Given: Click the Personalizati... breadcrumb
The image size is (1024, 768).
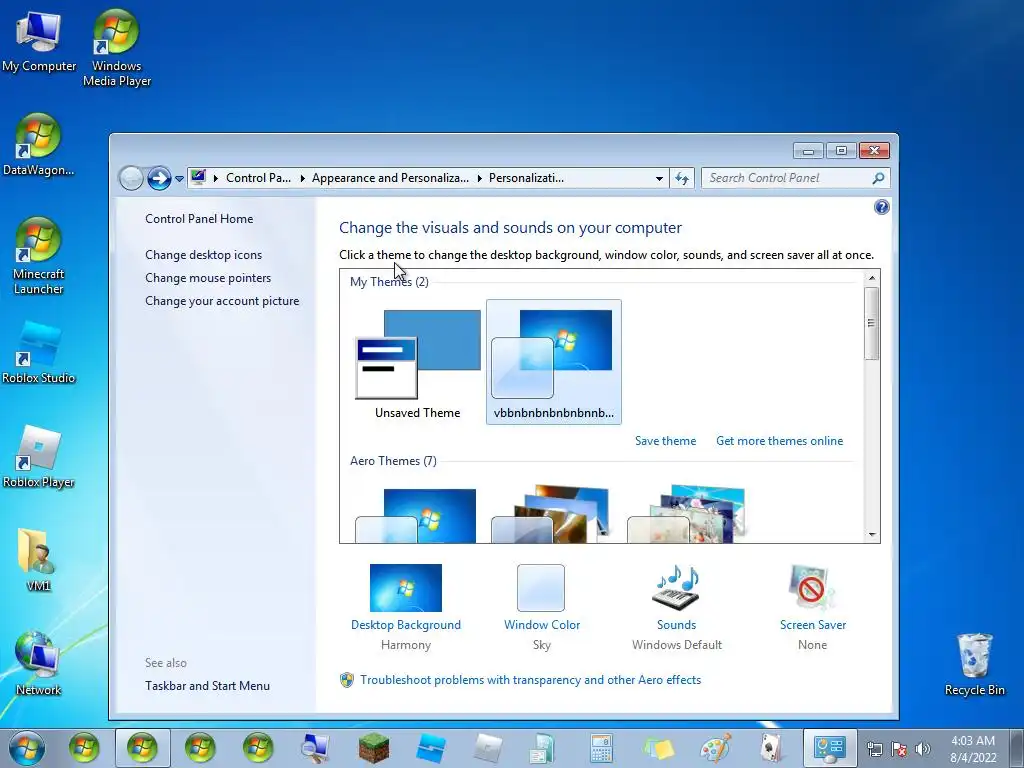Looking at the screenshot, I should coord(526,178).
